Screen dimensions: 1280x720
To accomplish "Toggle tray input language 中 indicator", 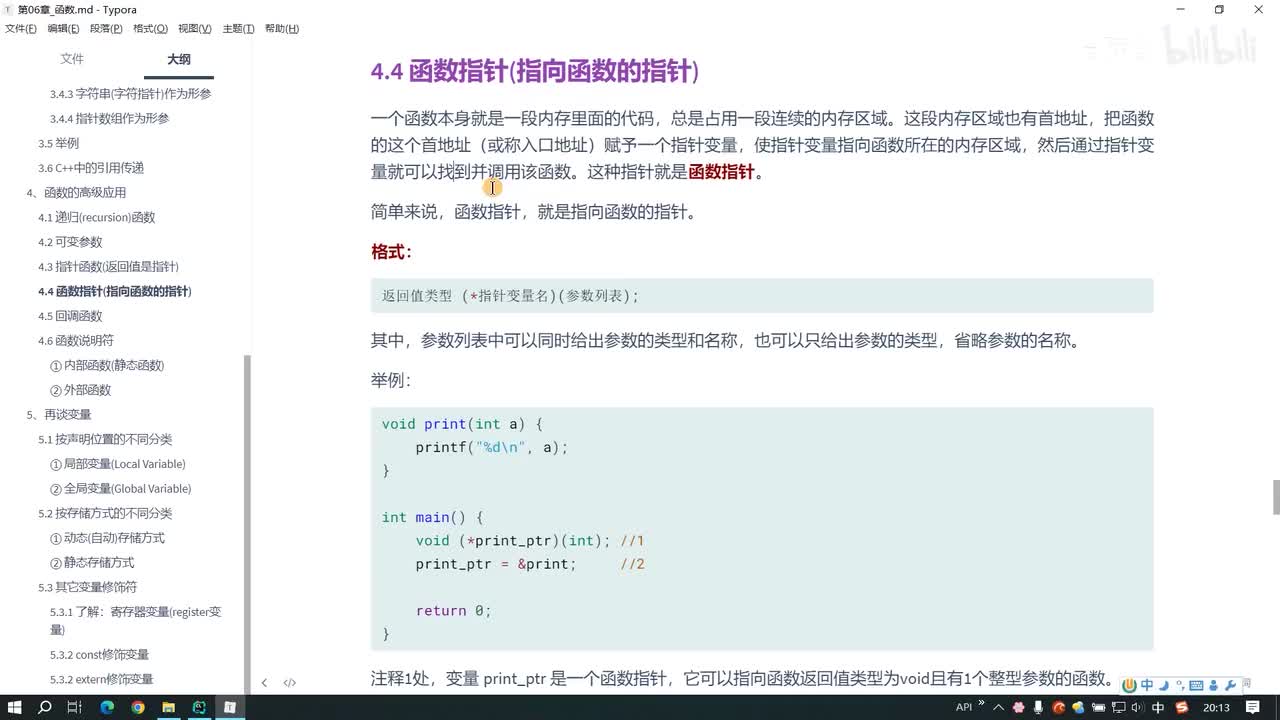I will coord(1158,707).
